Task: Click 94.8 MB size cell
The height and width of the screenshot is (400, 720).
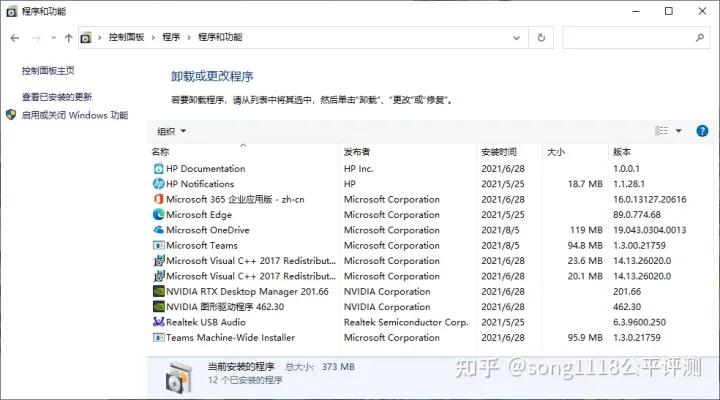Action: (x=585, y=245)
